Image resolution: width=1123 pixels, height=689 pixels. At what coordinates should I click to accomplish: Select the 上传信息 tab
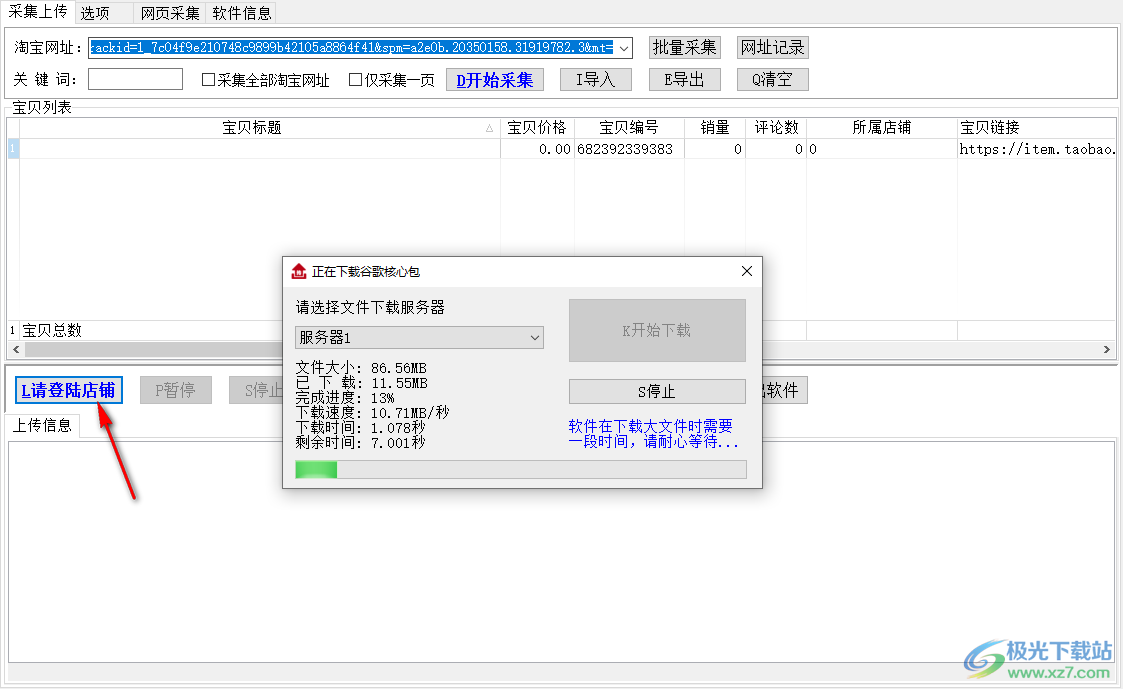point(42,425)
